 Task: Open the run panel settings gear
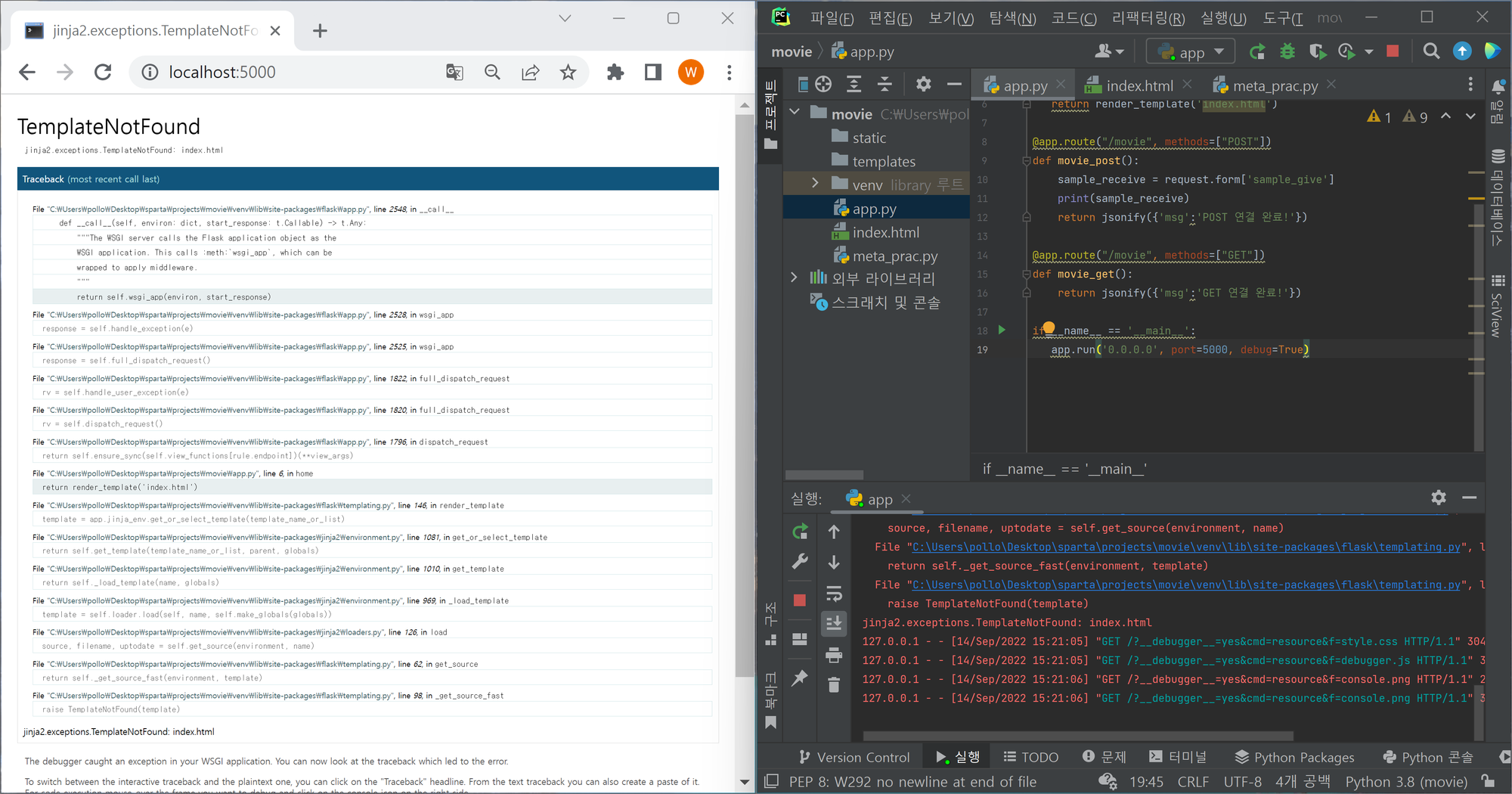[x=1439, y=498]
